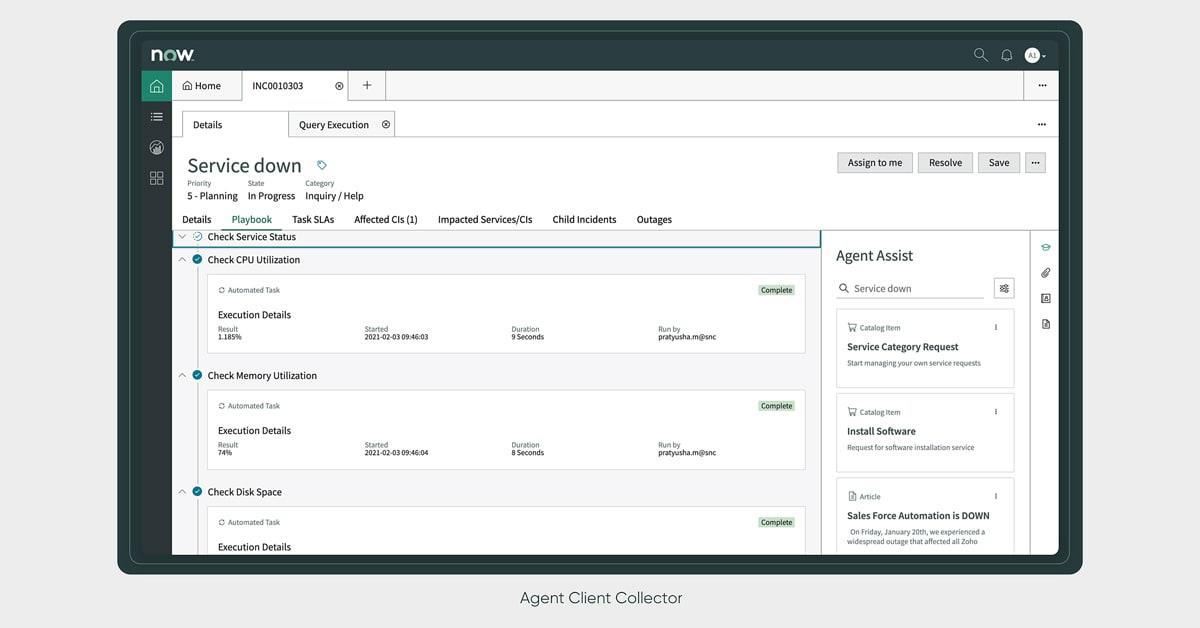1200x628 pixels.
Task: Click the Resolve button
Action: point(944,162)
